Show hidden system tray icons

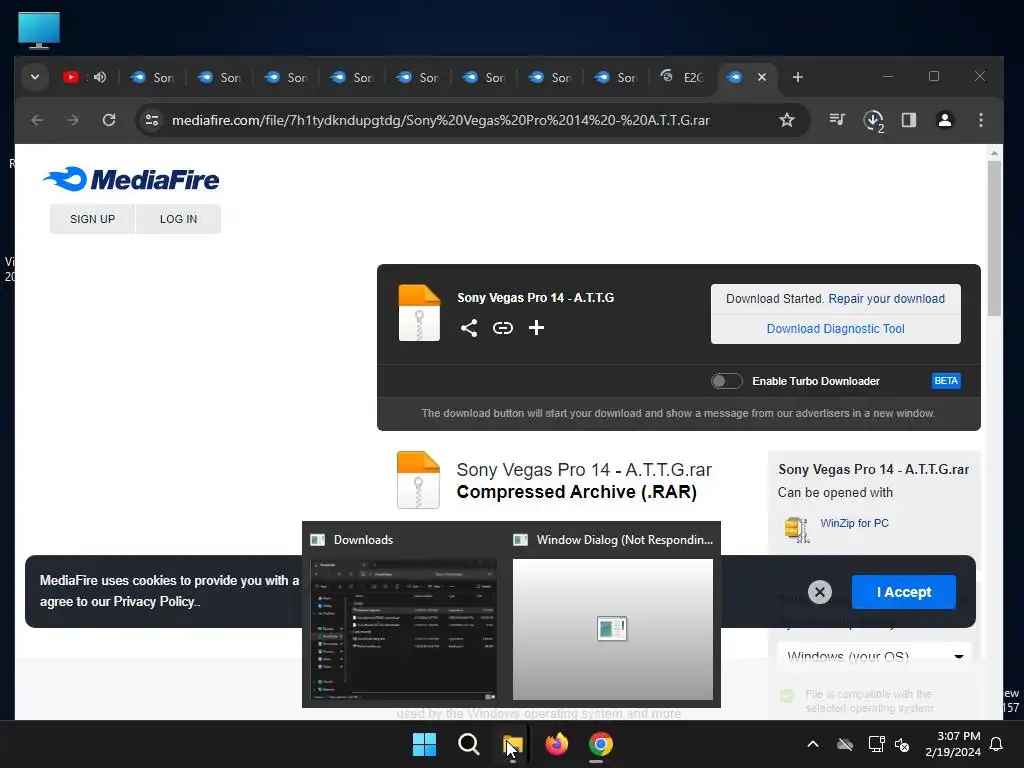(x=812, y=744)
